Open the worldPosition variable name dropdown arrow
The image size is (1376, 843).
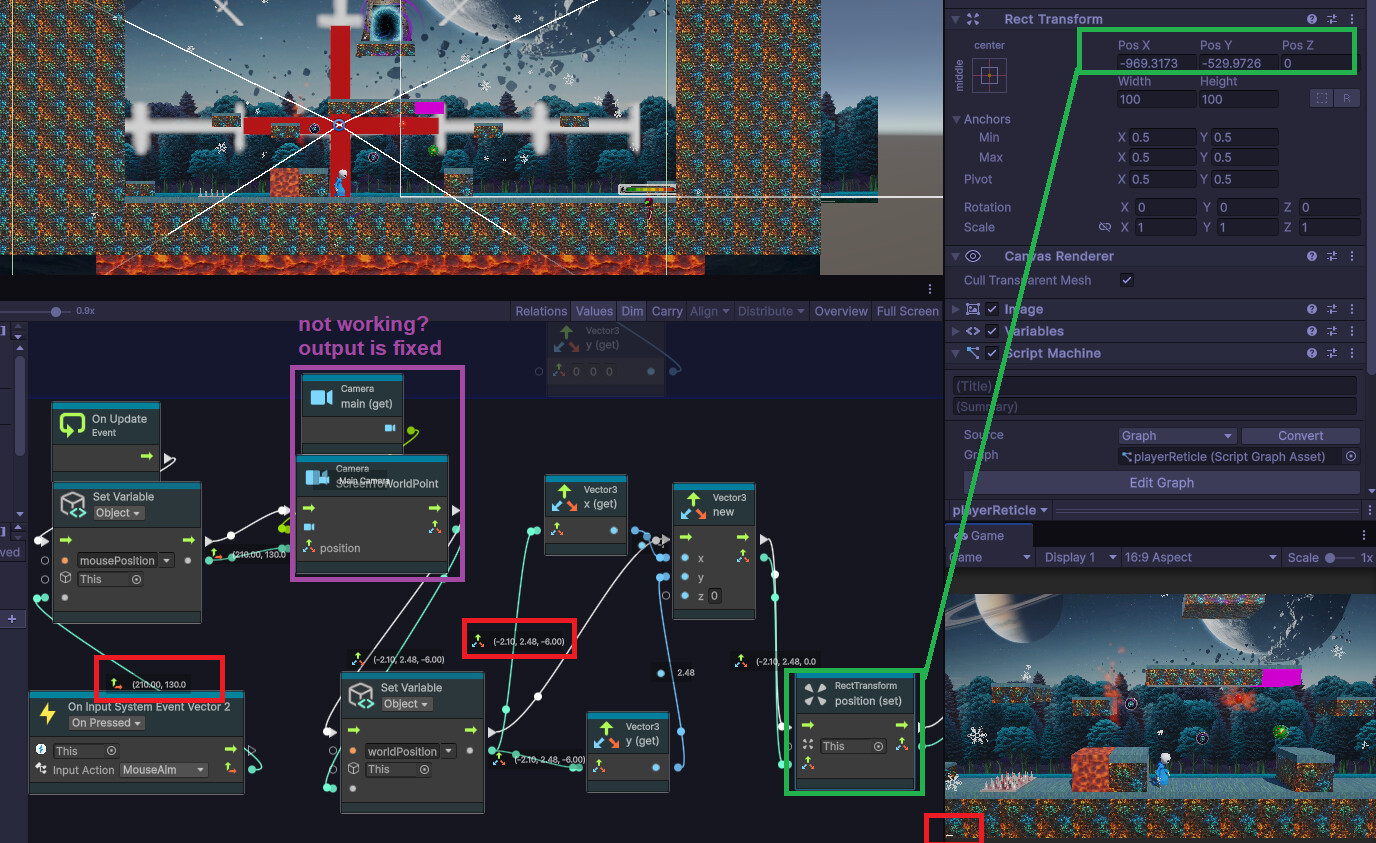click(449, 751)
